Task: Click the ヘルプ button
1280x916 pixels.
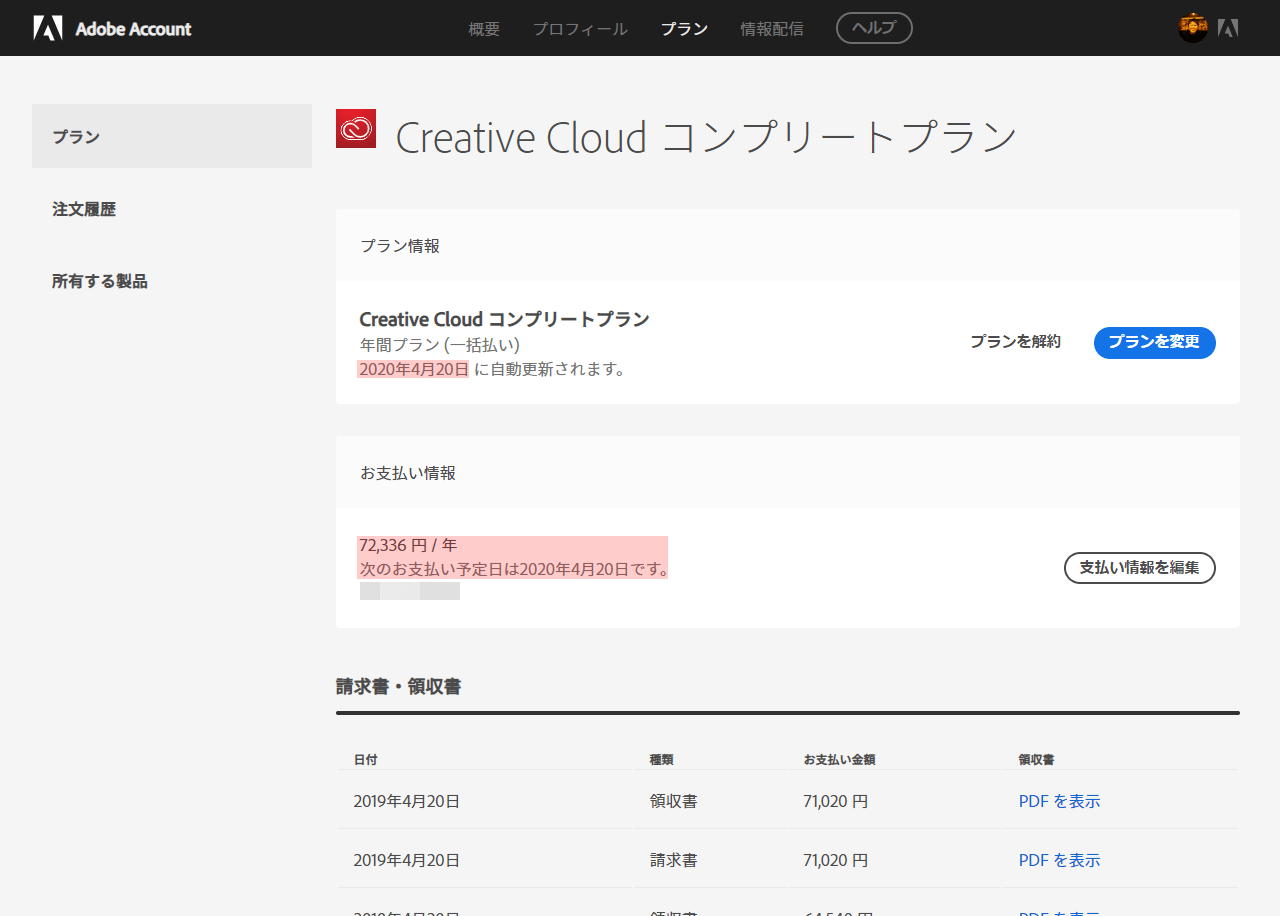Action: (x=874, y=28)
